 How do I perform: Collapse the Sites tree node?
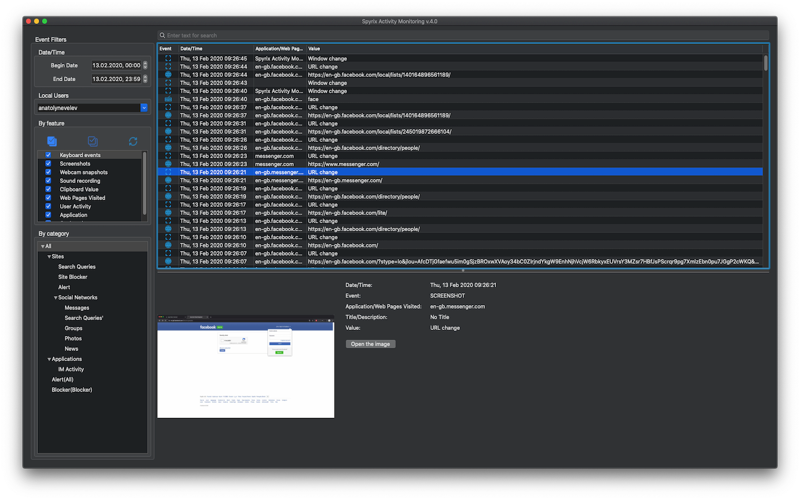pyautogui.click(x=49, y=257)
